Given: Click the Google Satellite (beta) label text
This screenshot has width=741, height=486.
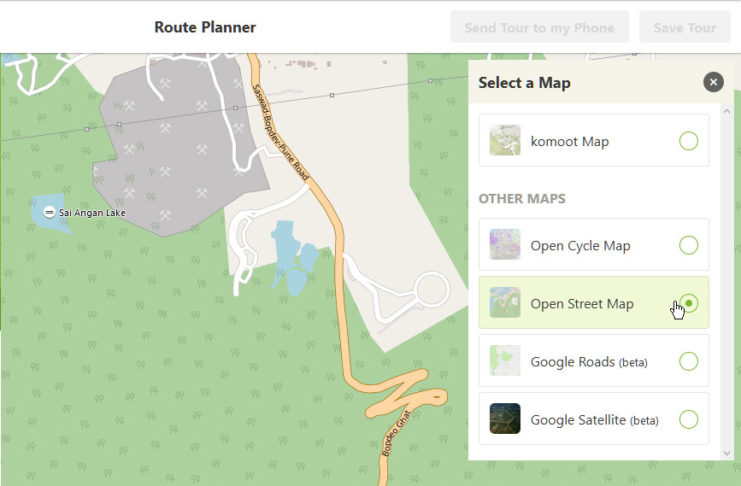Looking at the screenshot, I should pos(594,420).
